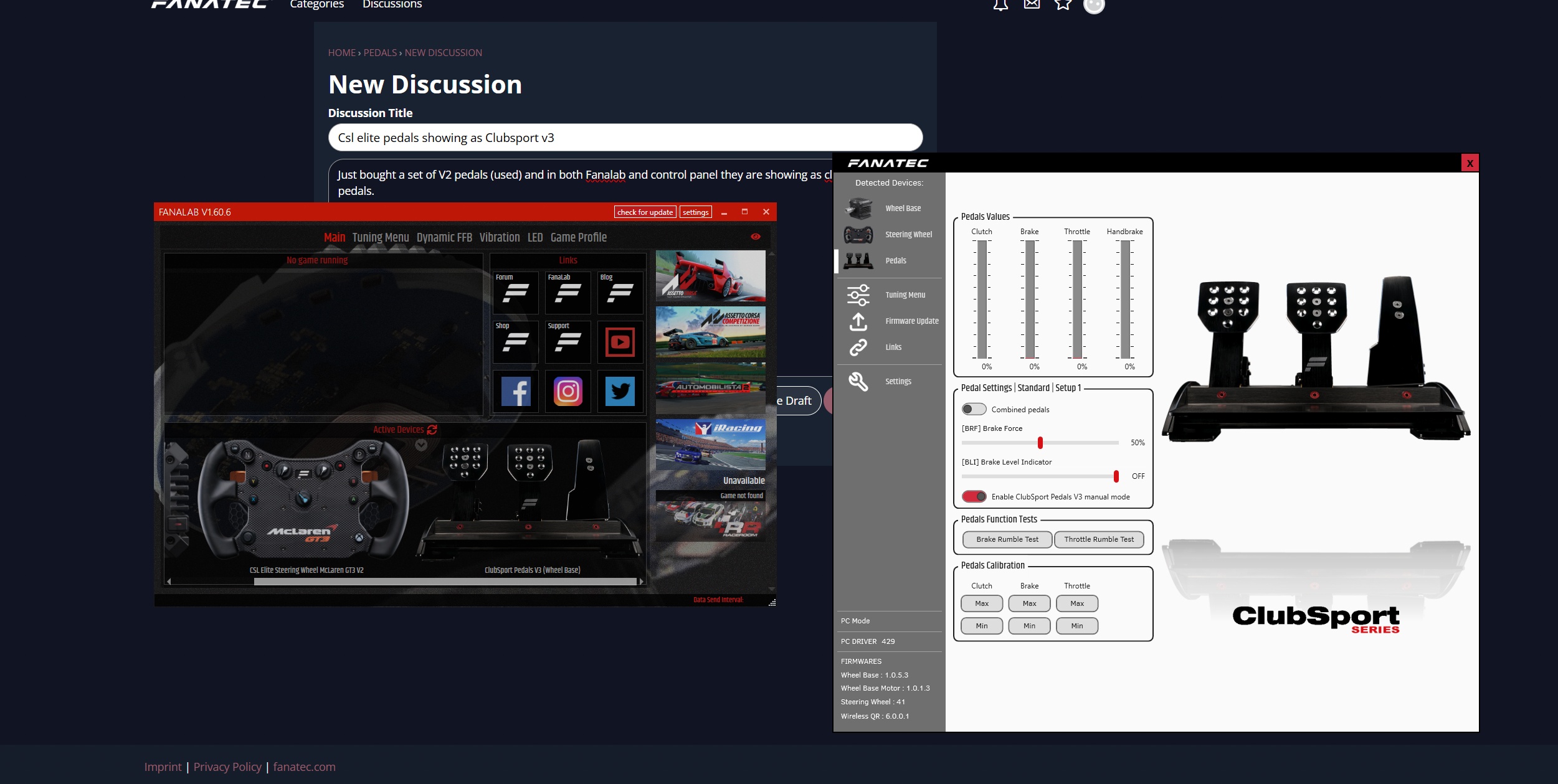Select Assetto Corsa Competizione game thumbnail

(x=710, y=332)
